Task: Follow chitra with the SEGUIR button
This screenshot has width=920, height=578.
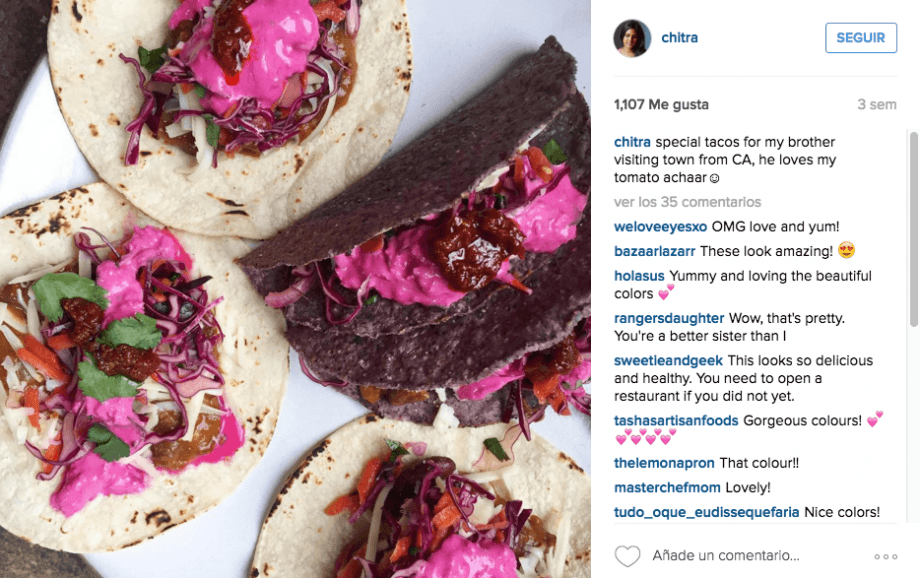Action: coord(861,38)
